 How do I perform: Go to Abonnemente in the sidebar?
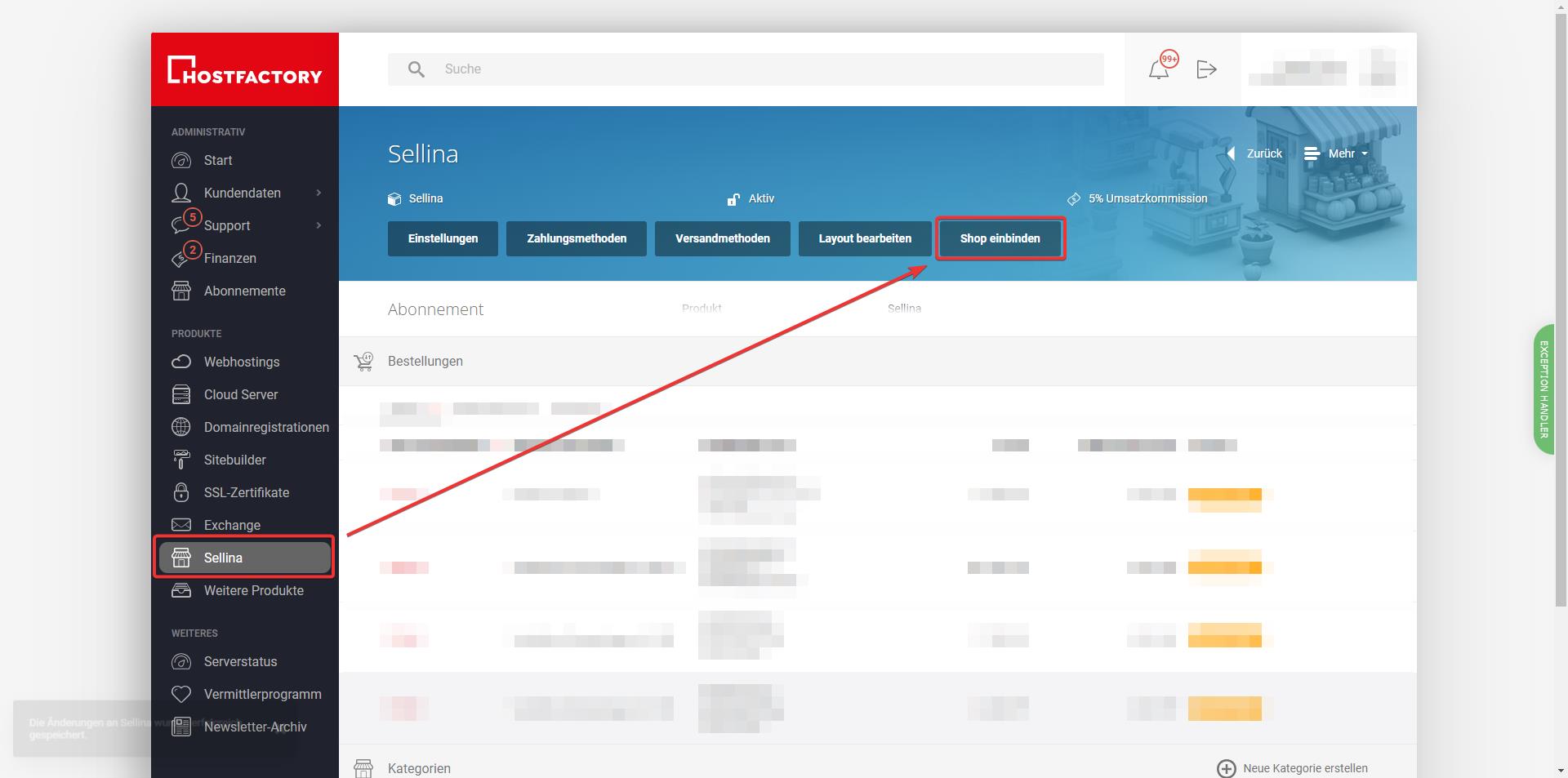point(245,291)
